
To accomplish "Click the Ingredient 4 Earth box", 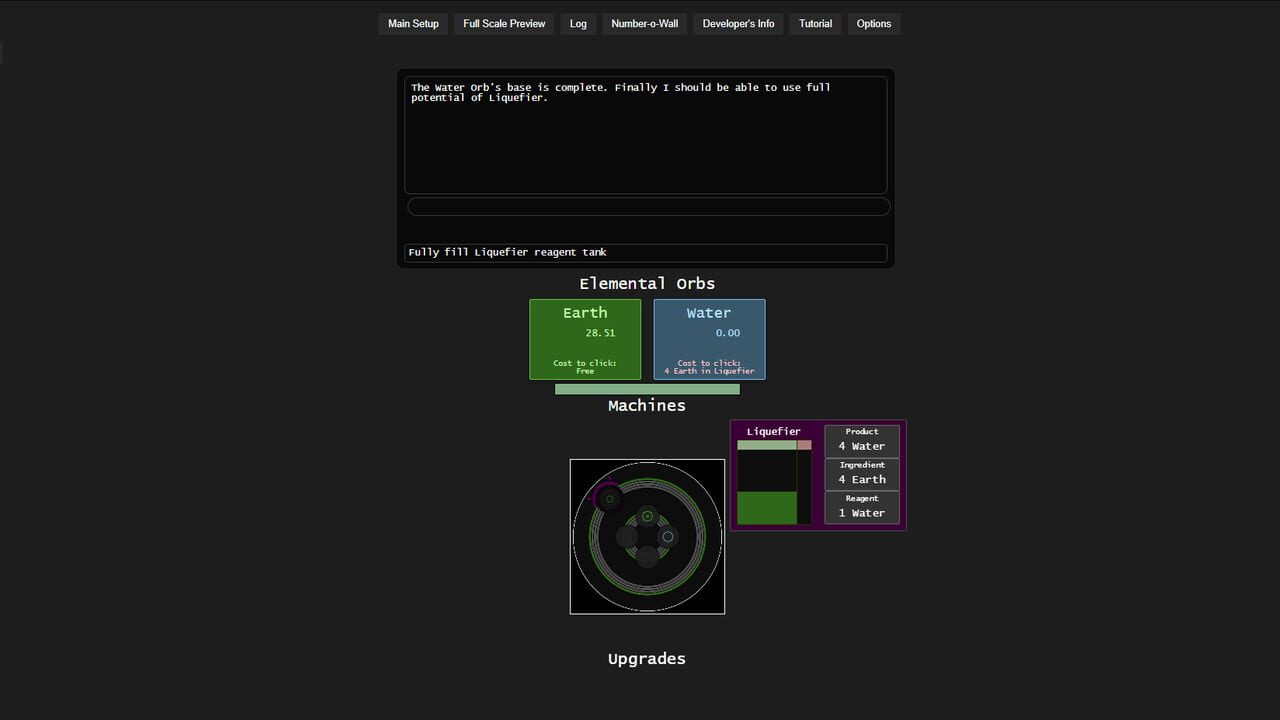I will pyautogui.click(x=861, y=474).
